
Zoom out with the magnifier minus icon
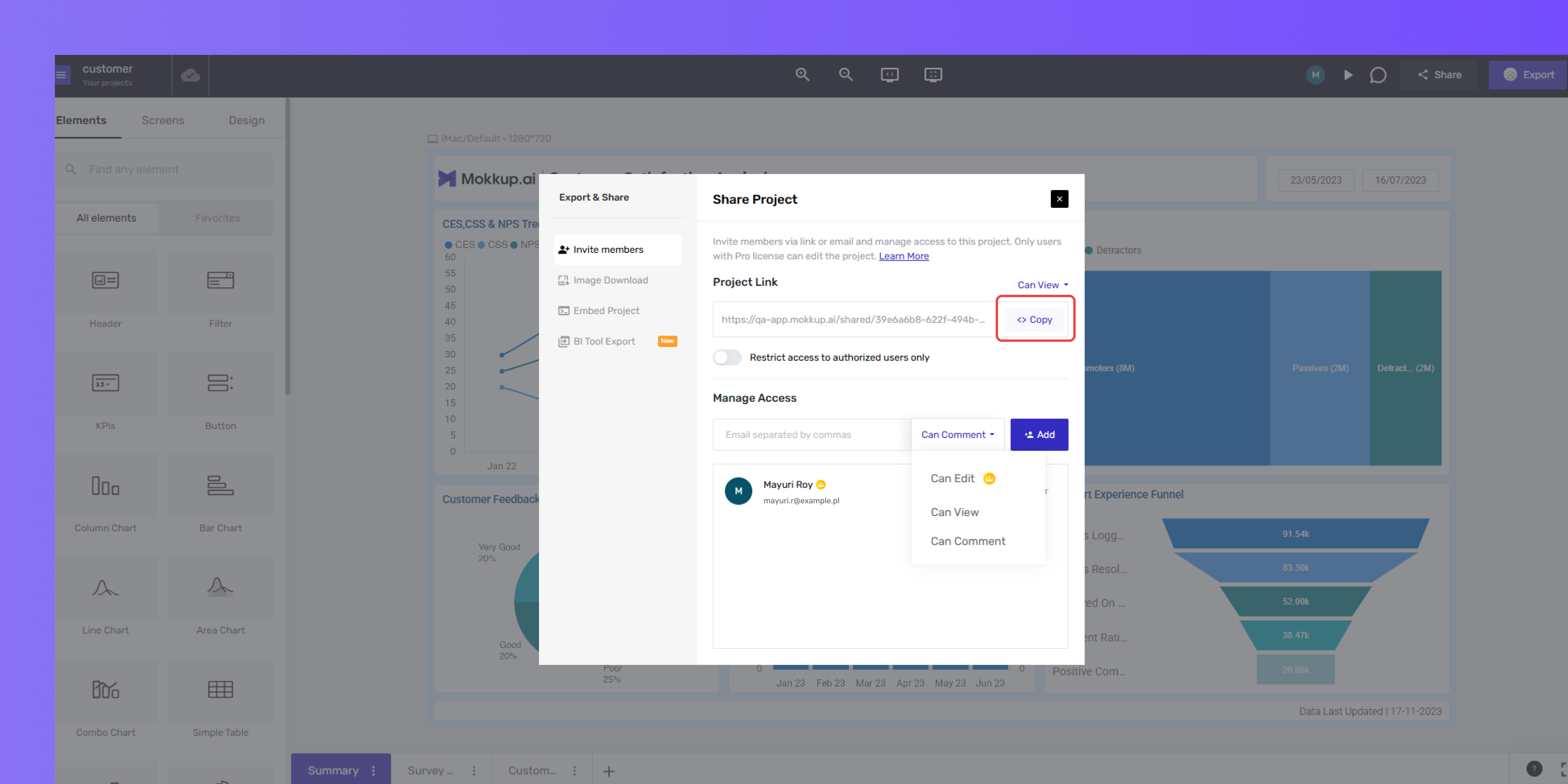coord(846,75)
